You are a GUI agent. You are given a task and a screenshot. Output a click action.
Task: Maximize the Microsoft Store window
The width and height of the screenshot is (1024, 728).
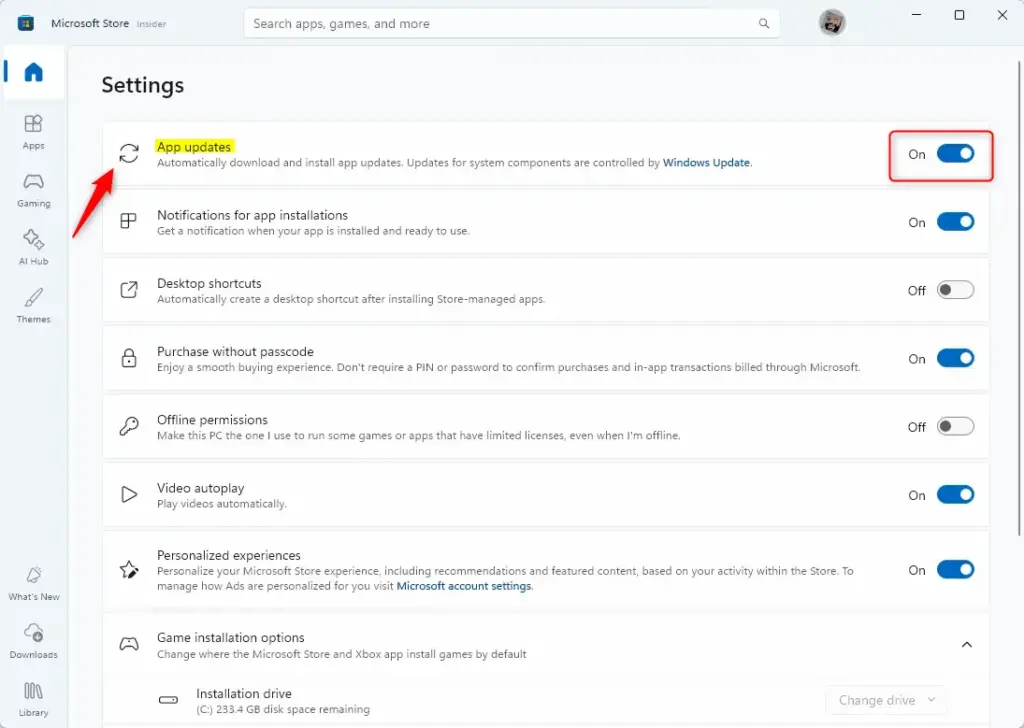[959, 14]
